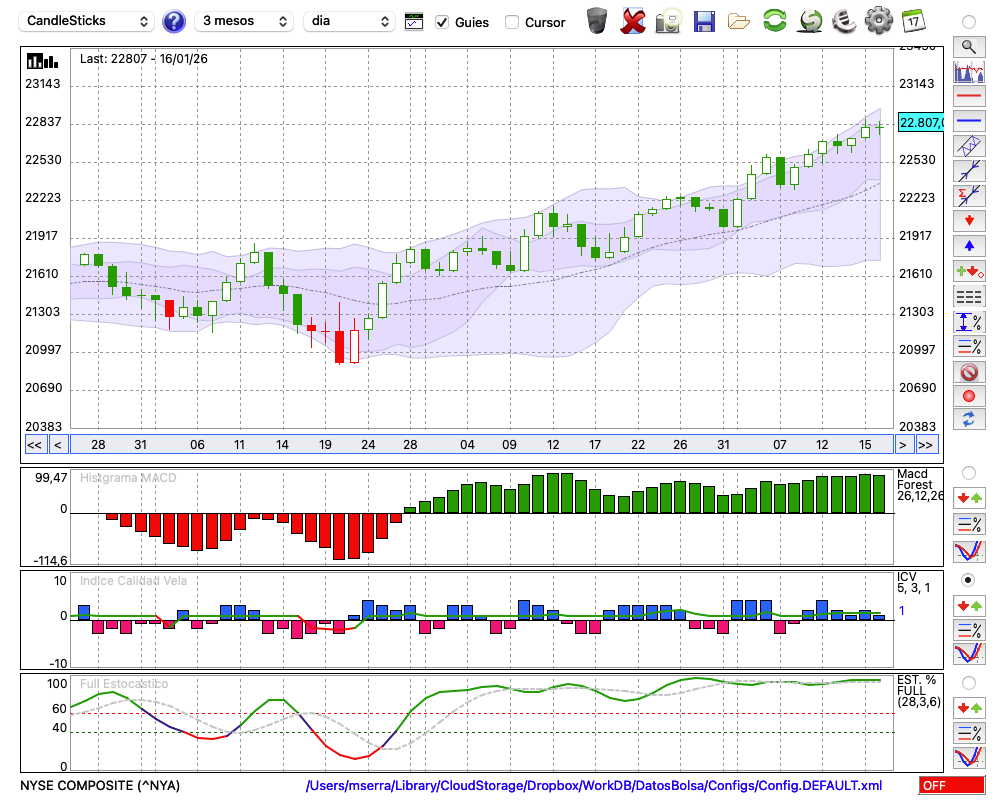Toggle the Guies checkbox
Viewport: 1000px width, 800px height.
click(442, 22)
